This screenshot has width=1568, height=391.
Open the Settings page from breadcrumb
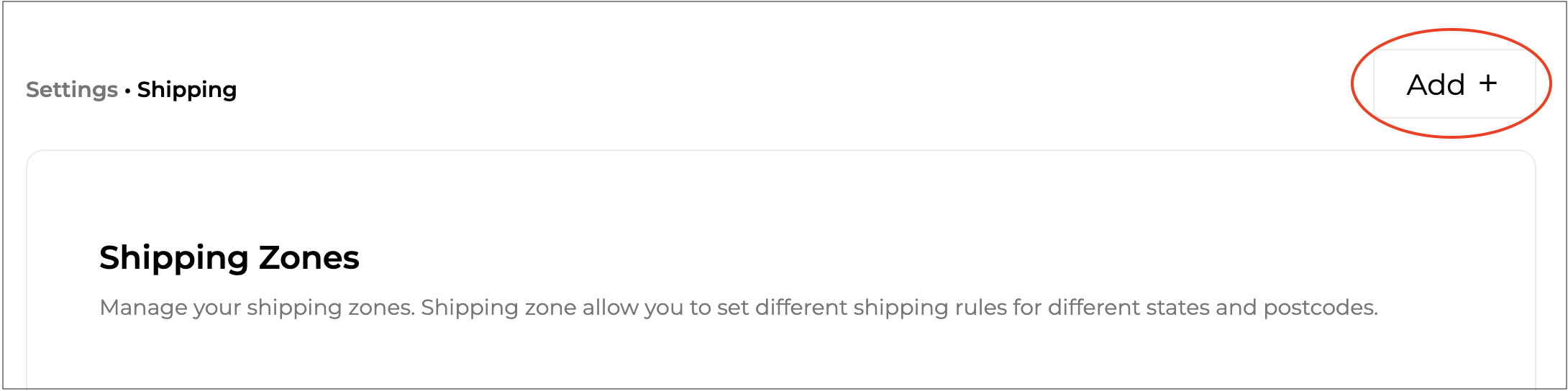click(x=72, y=90)
